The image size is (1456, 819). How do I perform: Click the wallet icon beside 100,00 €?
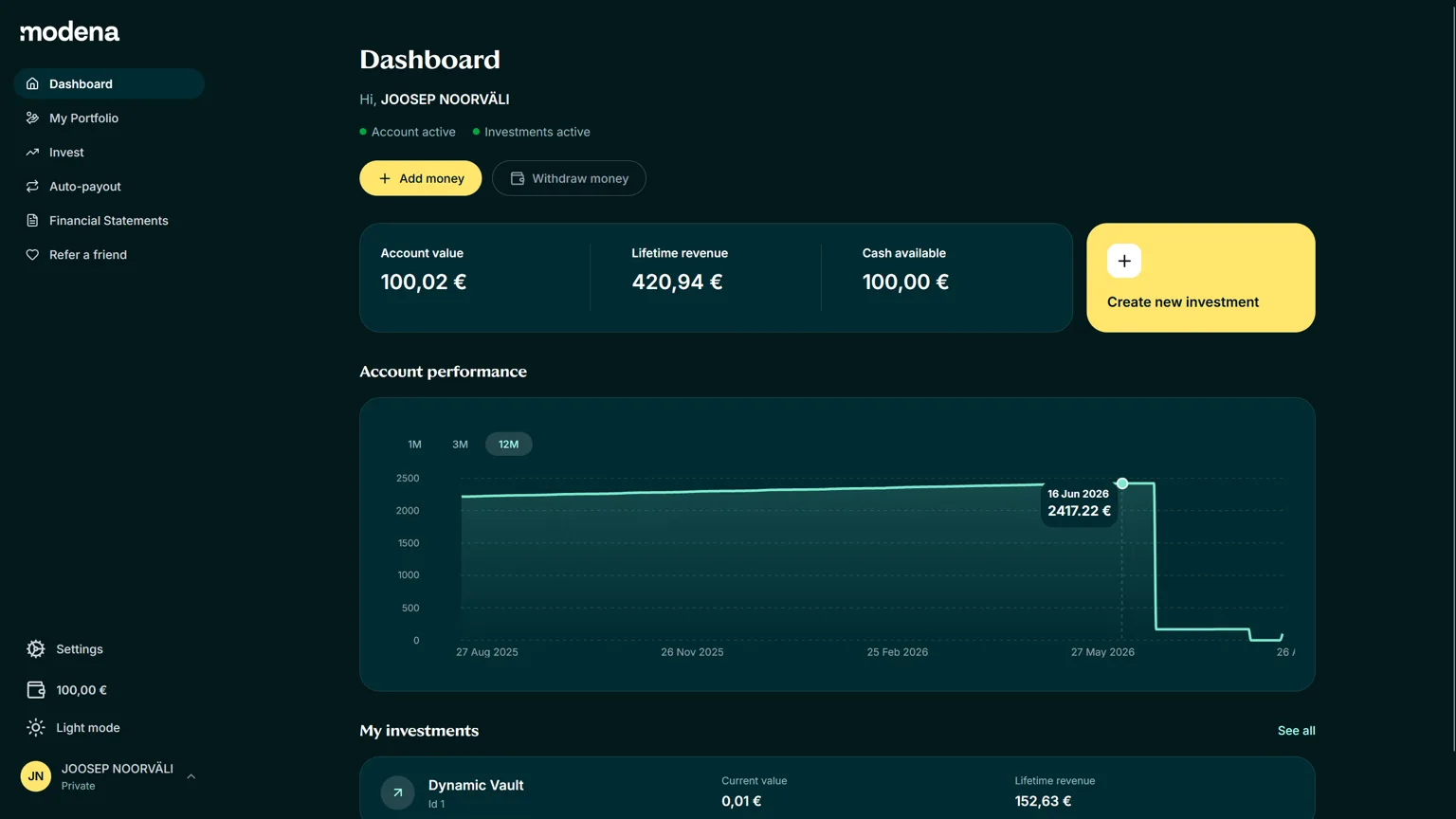click(x=36, y=690)
